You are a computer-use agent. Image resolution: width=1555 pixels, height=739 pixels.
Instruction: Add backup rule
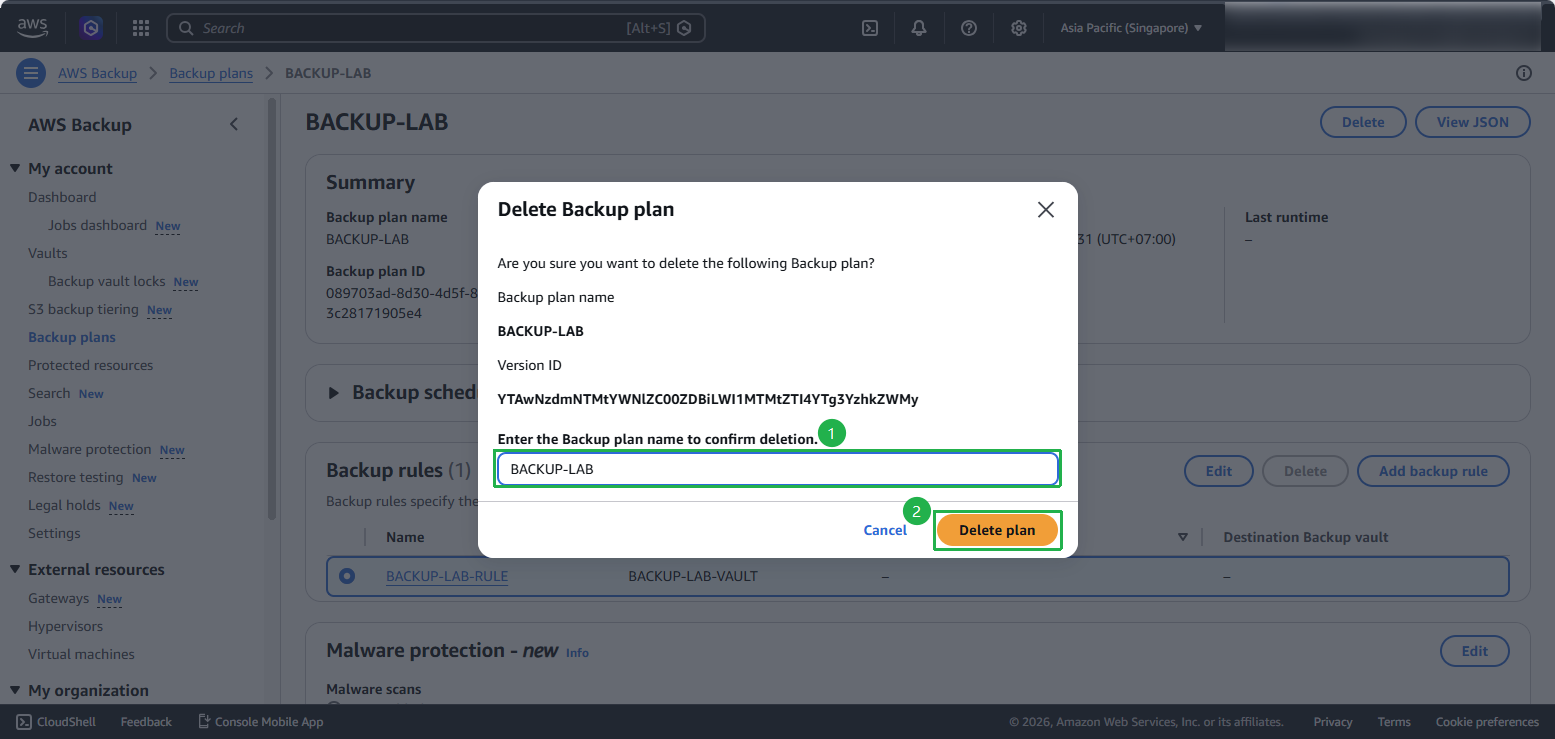tap(1433, 471)
